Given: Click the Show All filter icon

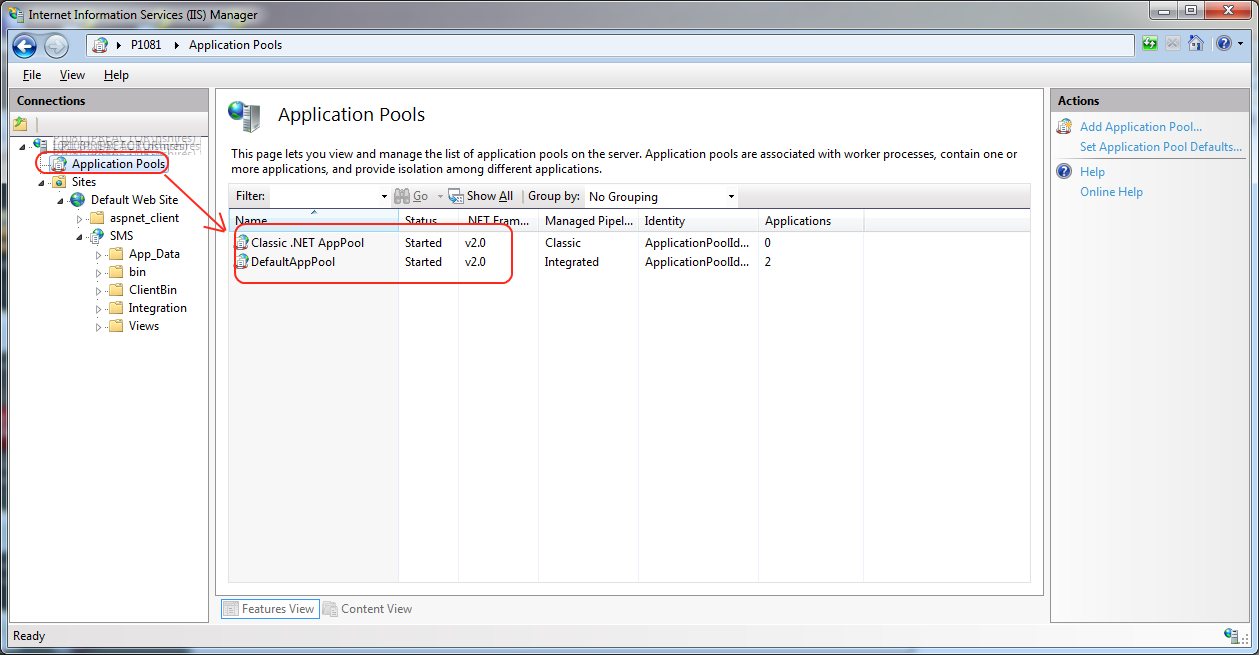Looking at the screenshot, I should tap(456, 197).
